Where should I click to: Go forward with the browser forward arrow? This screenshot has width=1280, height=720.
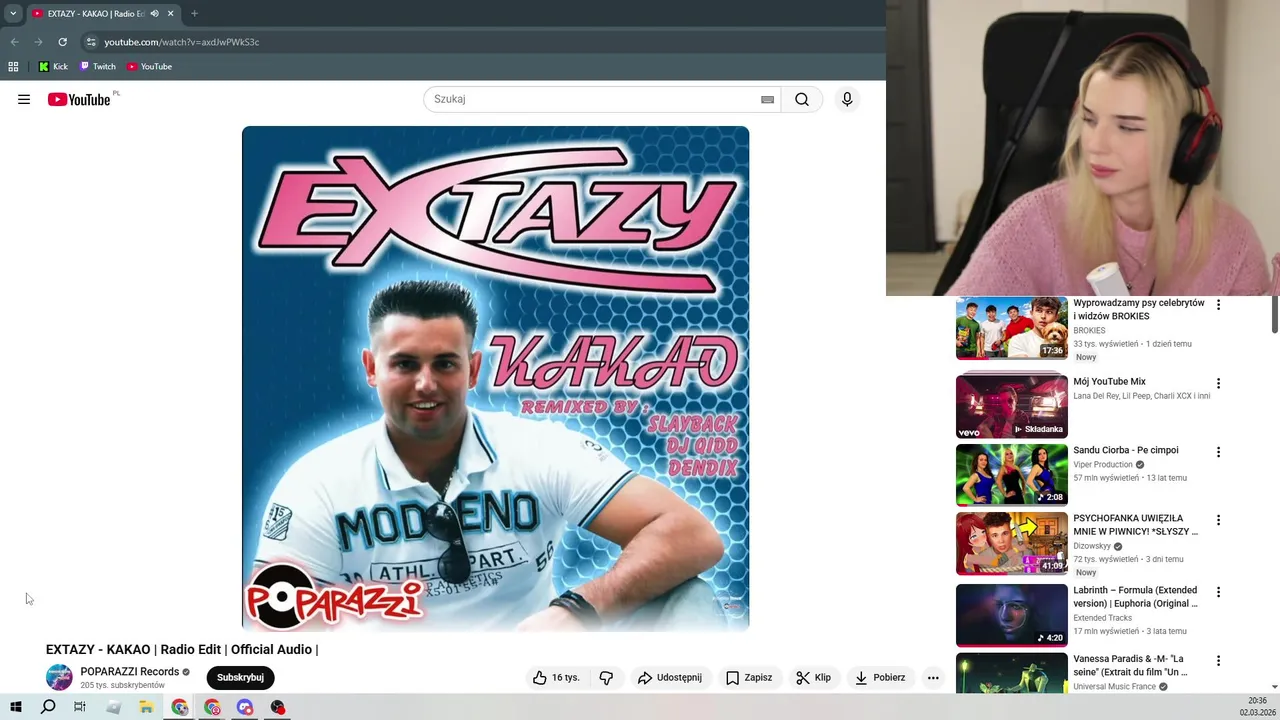click(38, 42)
